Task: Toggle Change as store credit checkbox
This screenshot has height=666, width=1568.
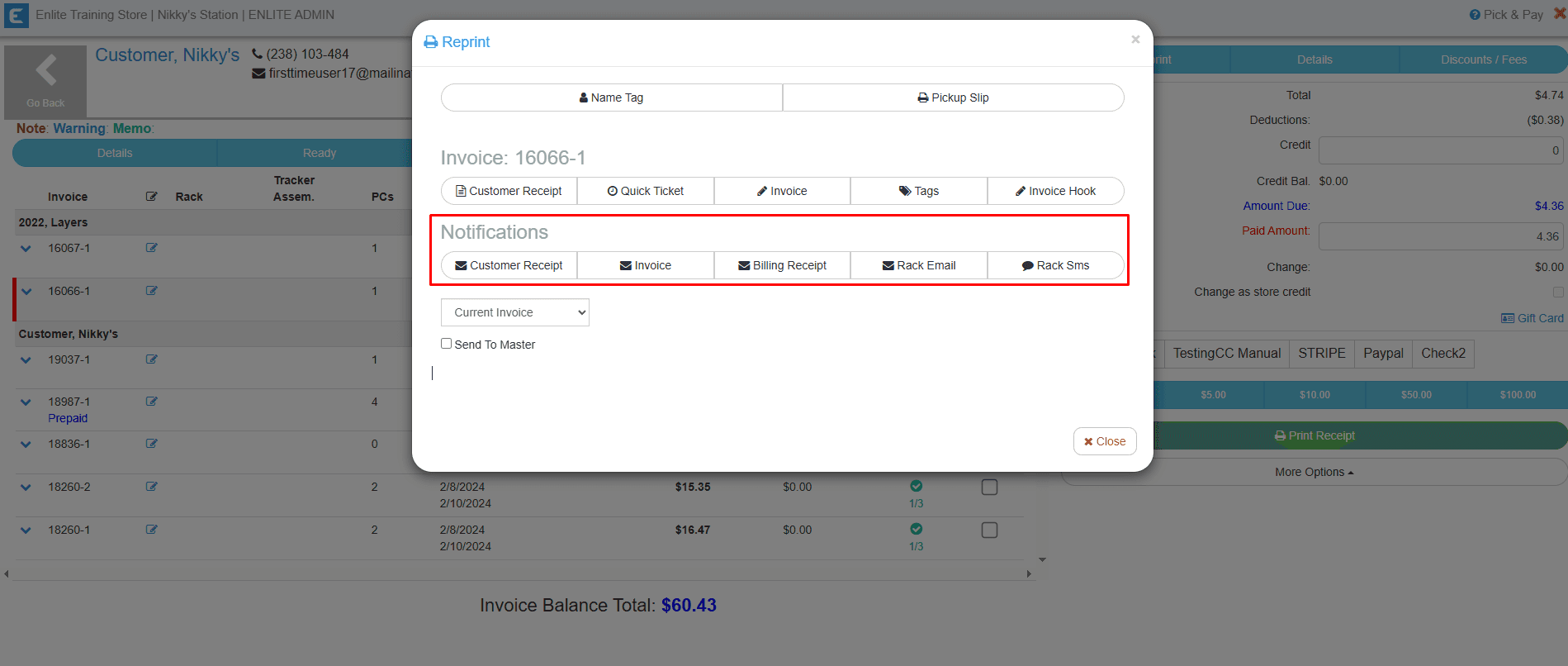Action: click(x=1558, y=292)
